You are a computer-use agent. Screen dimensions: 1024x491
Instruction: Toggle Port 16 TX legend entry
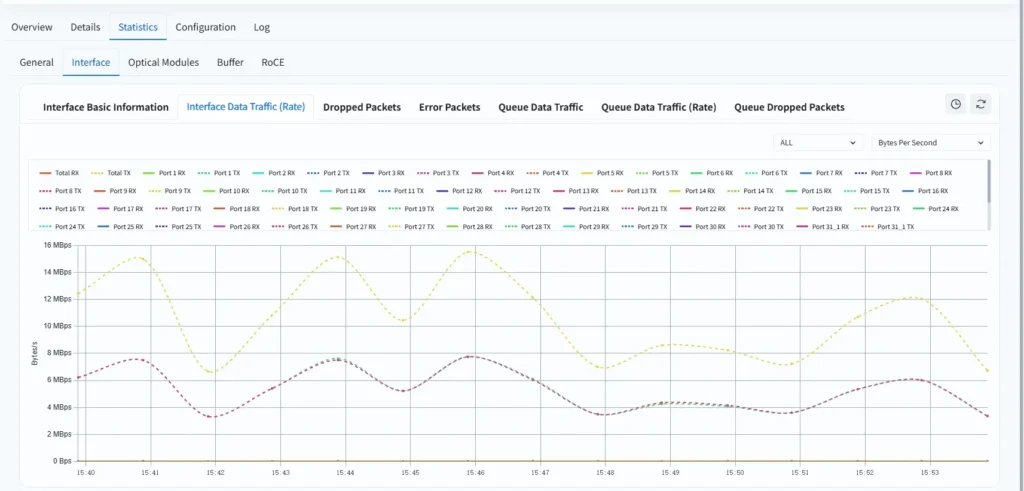59,209
